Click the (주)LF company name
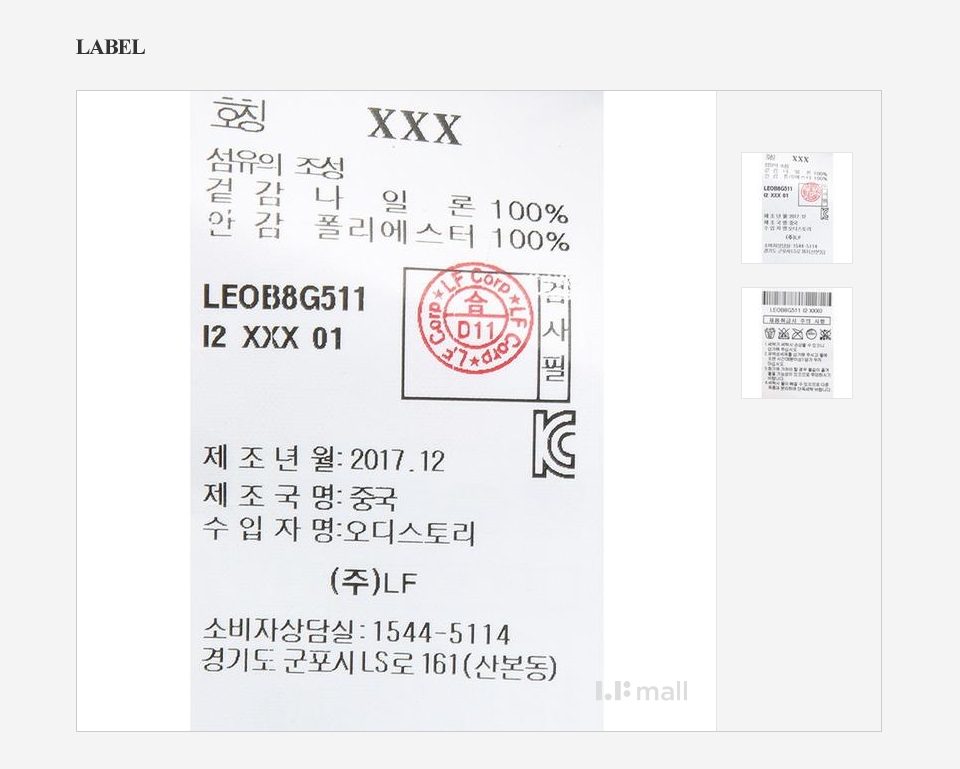Image resolution: width=960 pixels, height=769 pixels. (x=373, y=582)
